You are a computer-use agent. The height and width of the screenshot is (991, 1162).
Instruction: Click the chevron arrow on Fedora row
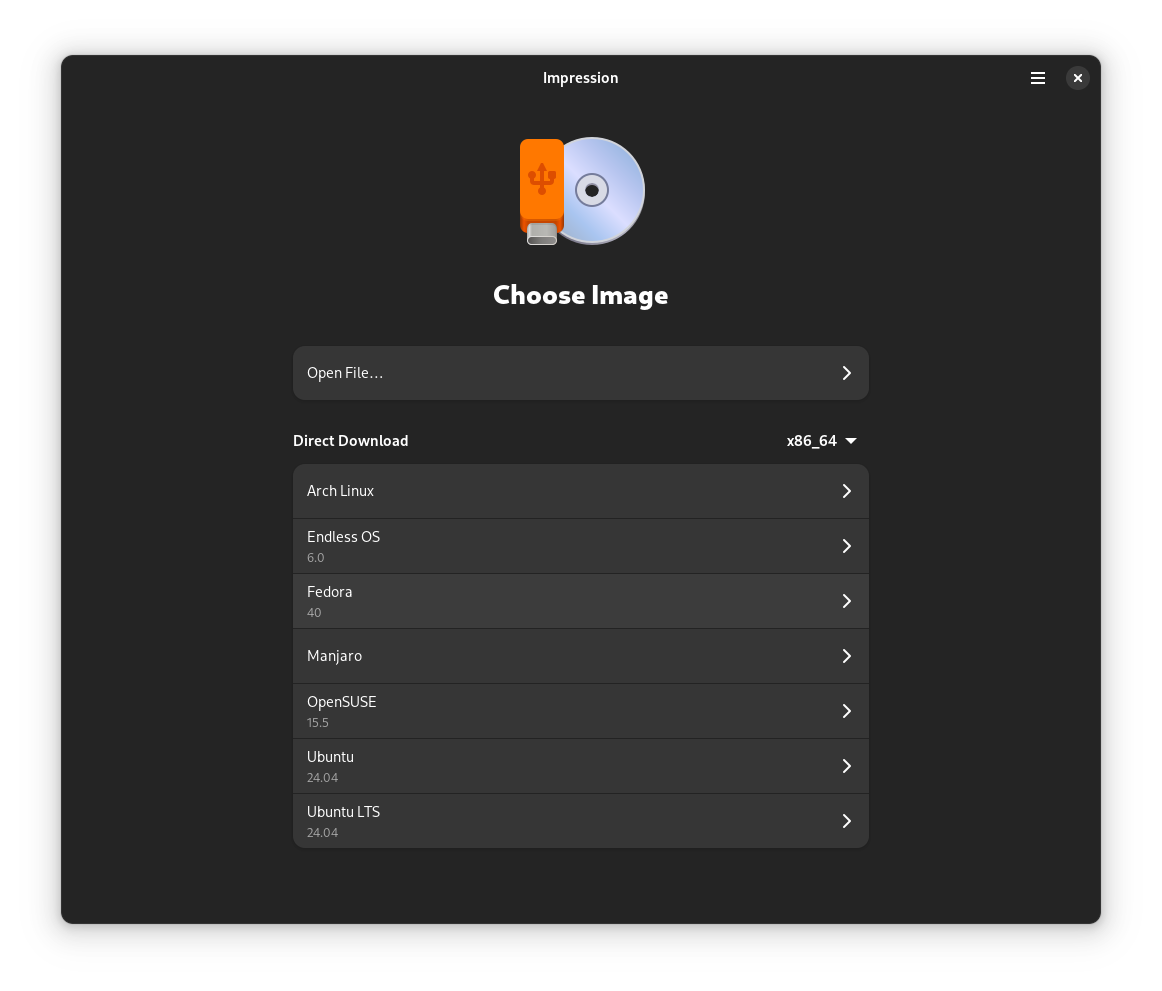(x=846, y=601)
